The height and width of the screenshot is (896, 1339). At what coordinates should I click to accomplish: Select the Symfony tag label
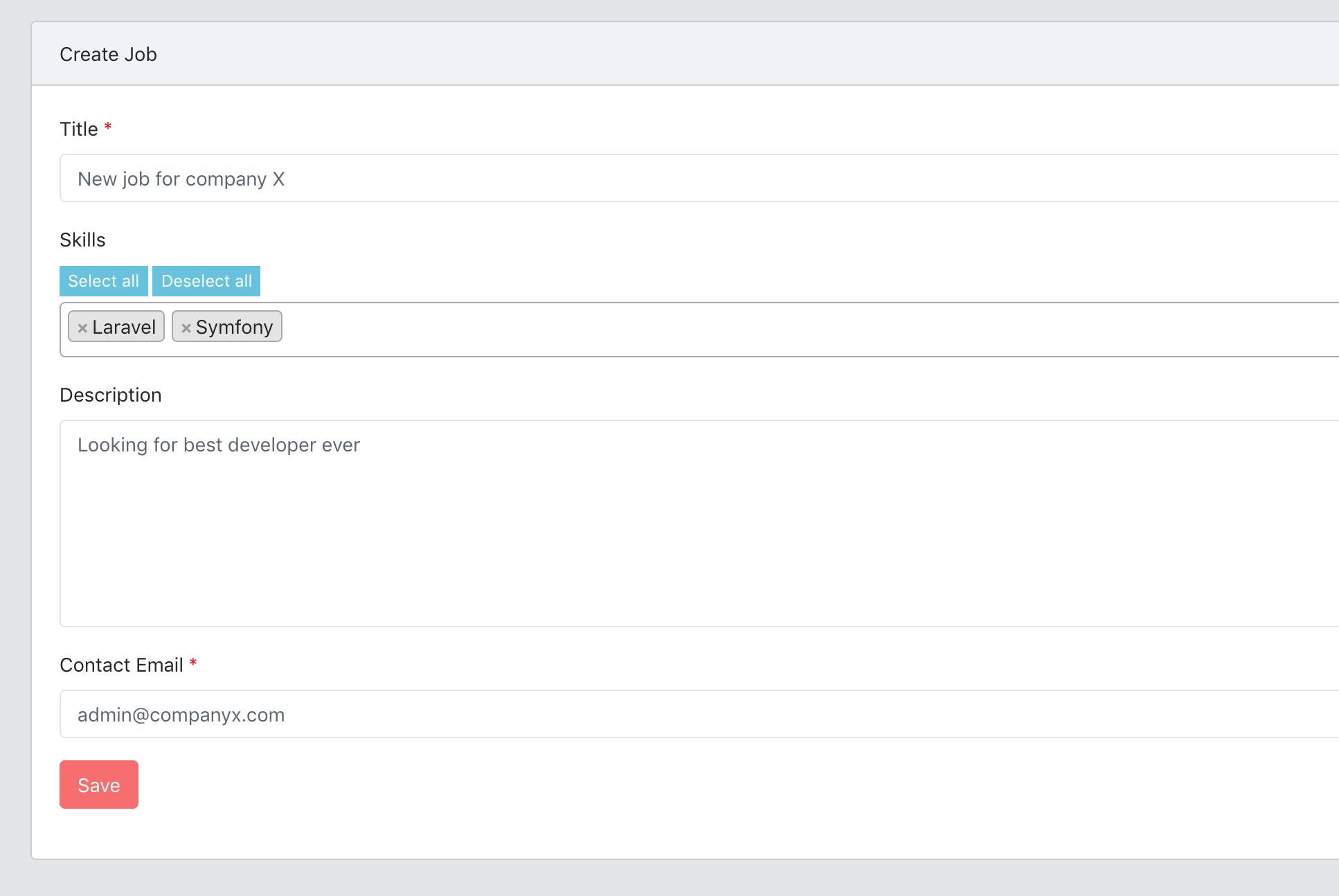[234, 327]
